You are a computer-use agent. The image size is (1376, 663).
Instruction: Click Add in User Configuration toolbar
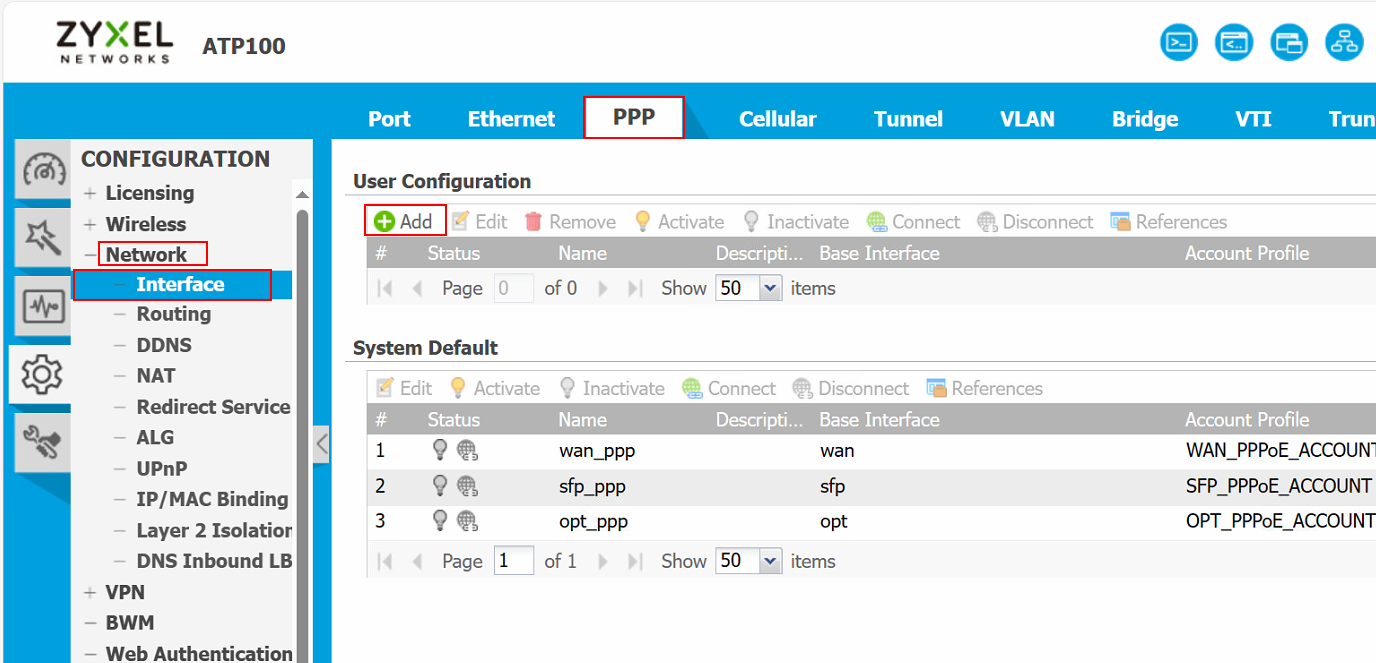tap(404, 221)
